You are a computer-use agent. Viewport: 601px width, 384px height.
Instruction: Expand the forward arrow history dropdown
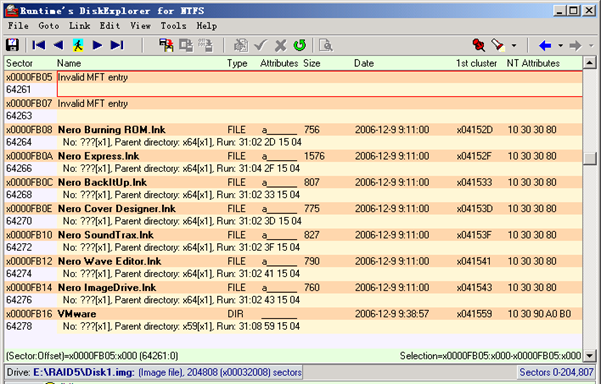591,46
